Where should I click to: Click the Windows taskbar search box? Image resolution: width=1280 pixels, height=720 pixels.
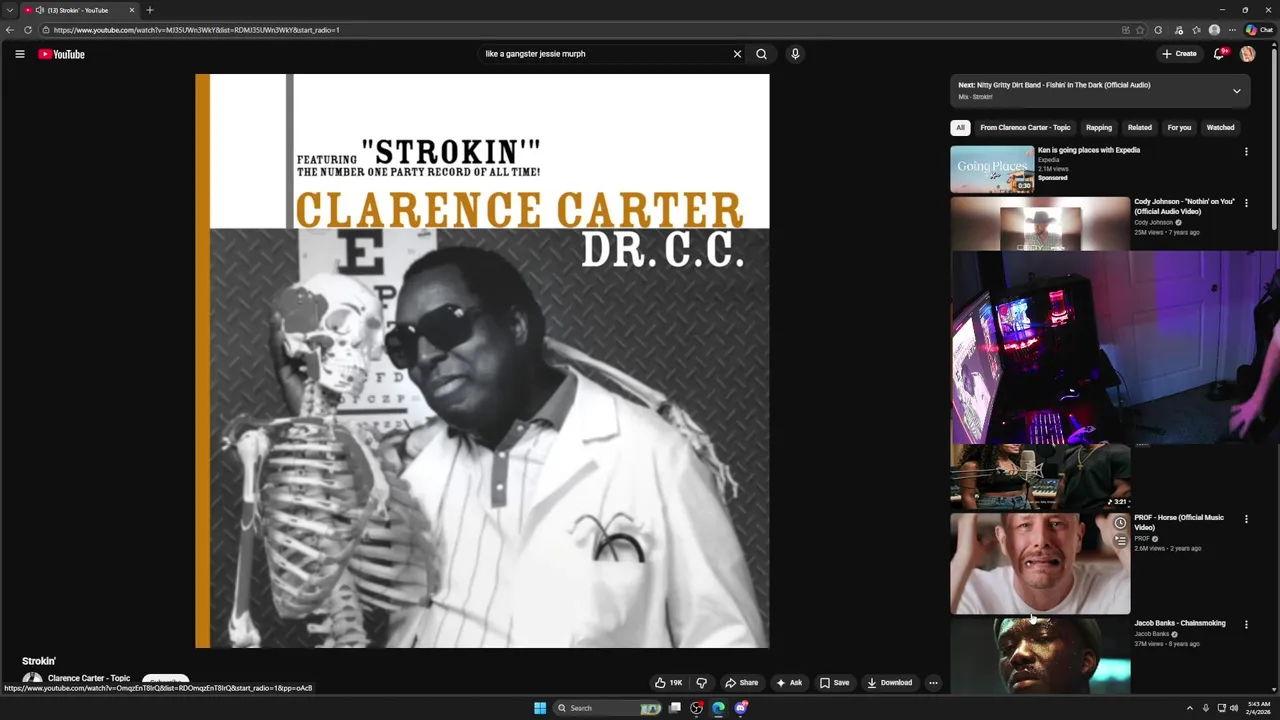point(608,708)
